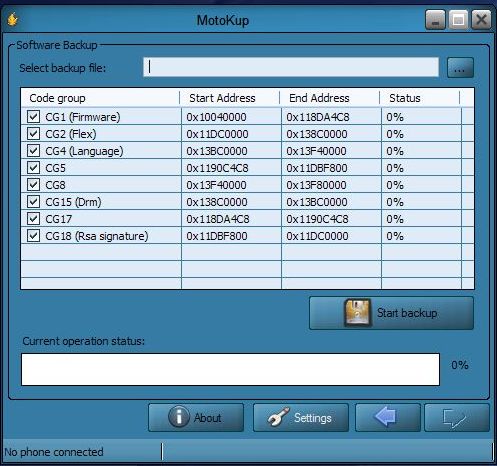Uncheck the CG2 (Flex) checkbox

[33, 134]
